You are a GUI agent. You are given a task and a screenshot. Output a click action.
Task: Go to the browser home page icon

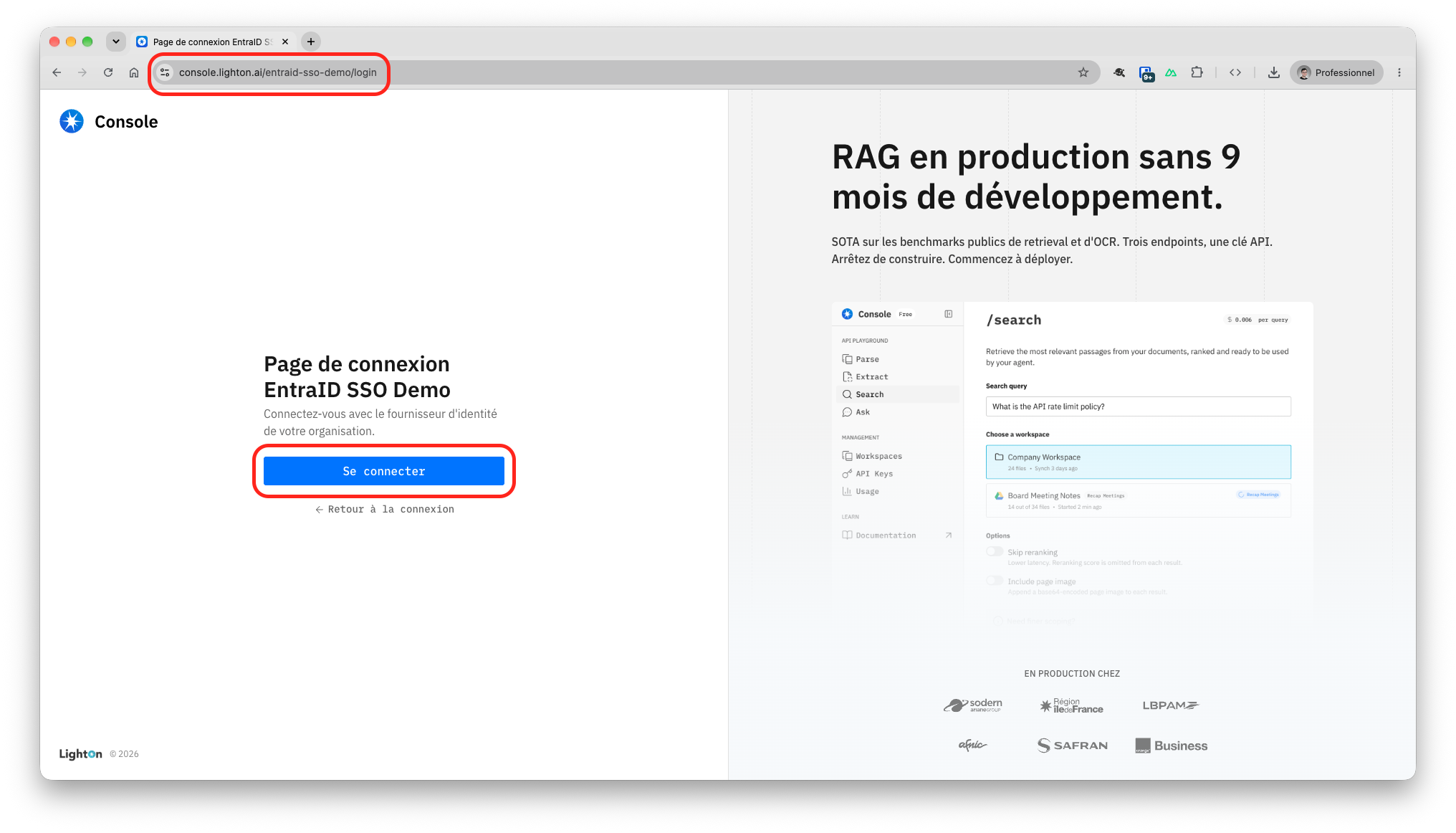(x=134, y=72)
